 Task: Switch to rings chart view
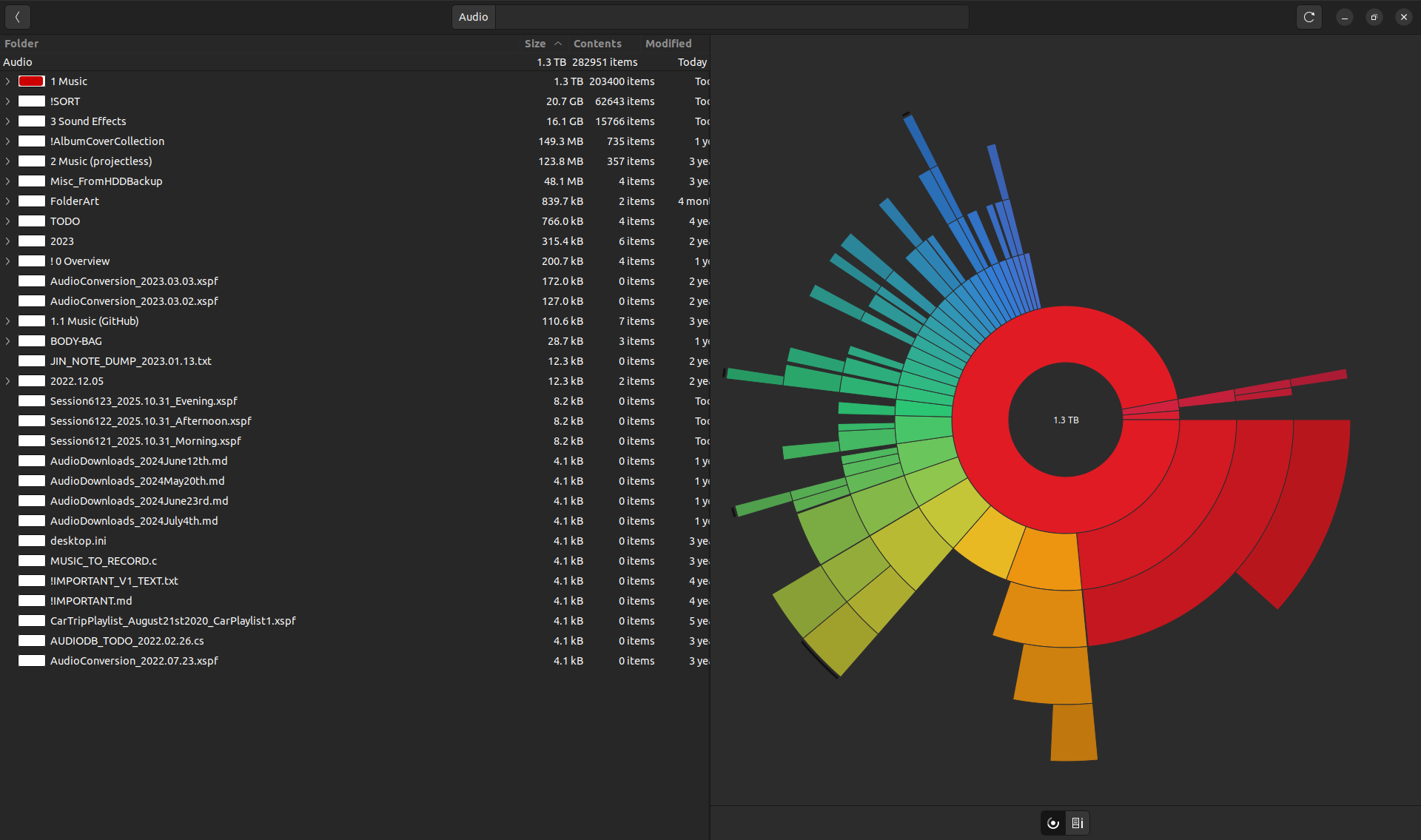pyautogui.click(x=1053, y=823)
